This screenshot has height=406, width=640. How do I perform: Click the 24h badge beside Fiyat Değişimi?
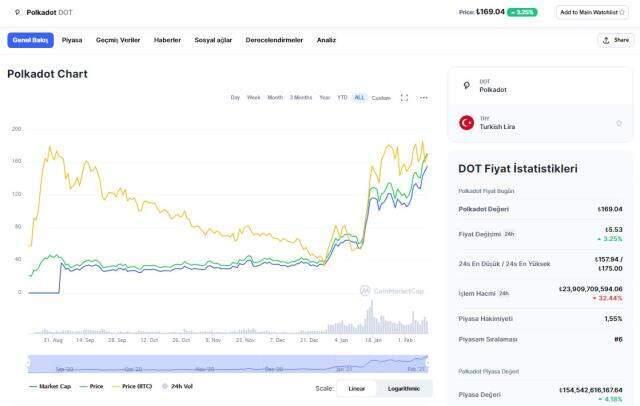pos(509,234)
